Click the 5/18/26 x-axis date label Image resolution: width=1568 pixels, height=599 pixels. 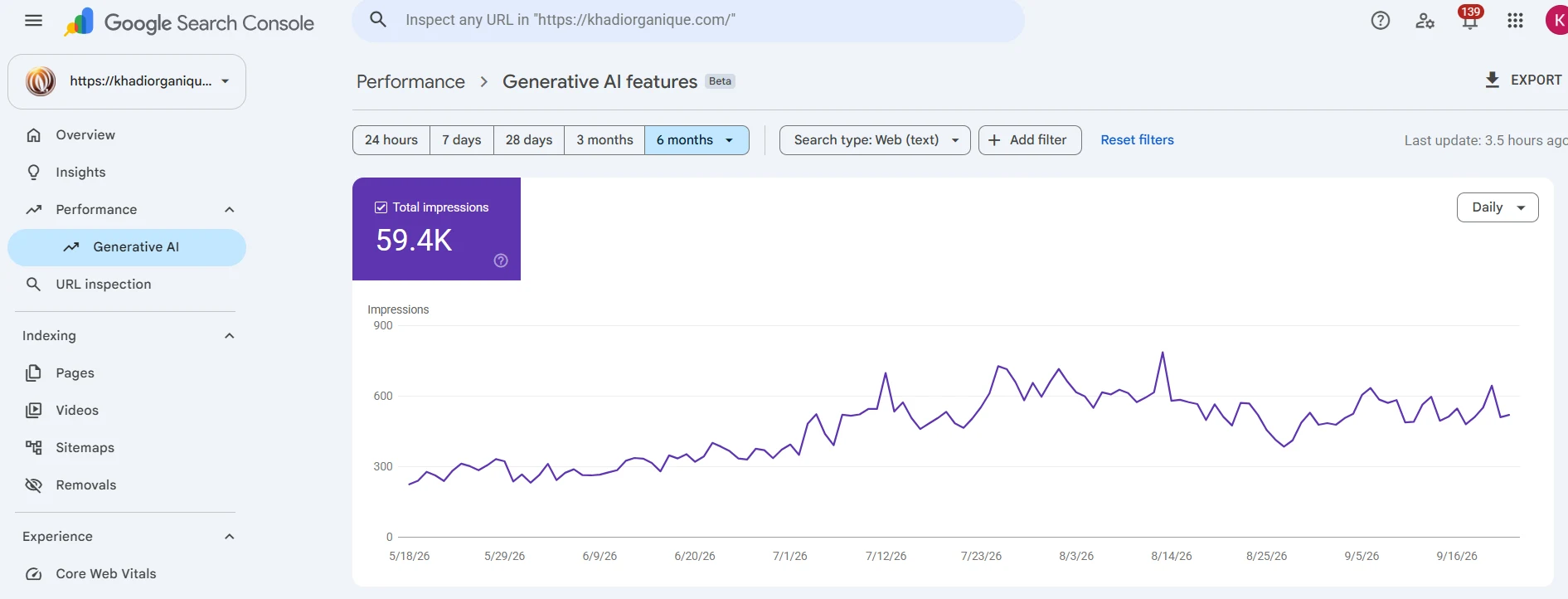(x=410, y=556)
